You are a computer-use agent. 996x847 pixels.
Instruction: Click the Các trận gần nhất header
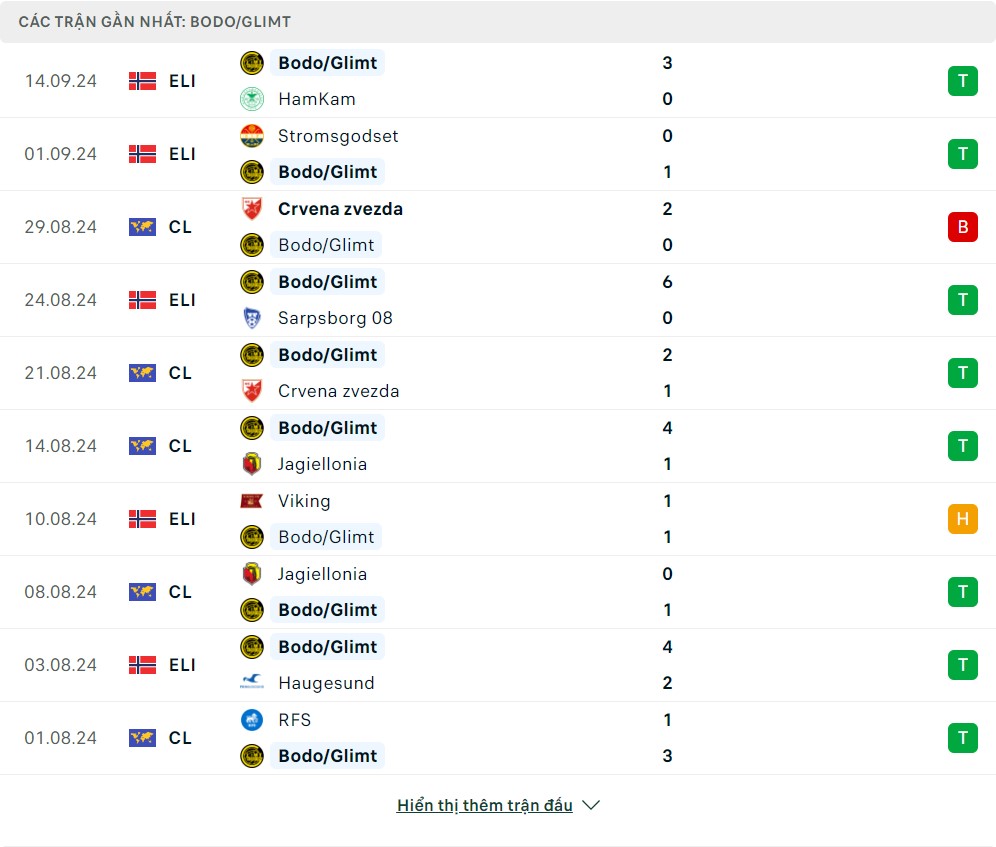click(155, 21)
